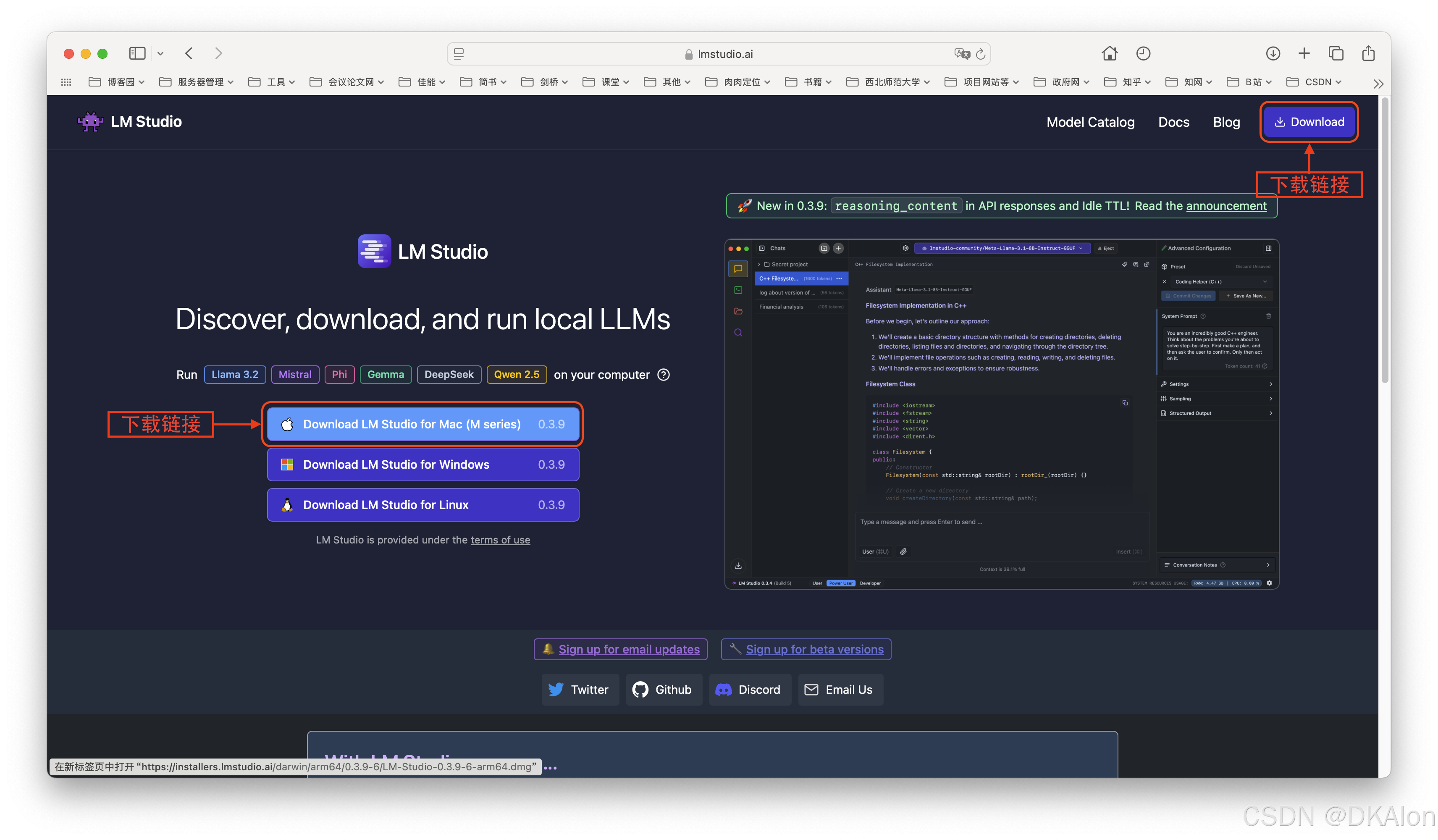Click the paperclip attachment icon in message box

click(x=903, y=551)
